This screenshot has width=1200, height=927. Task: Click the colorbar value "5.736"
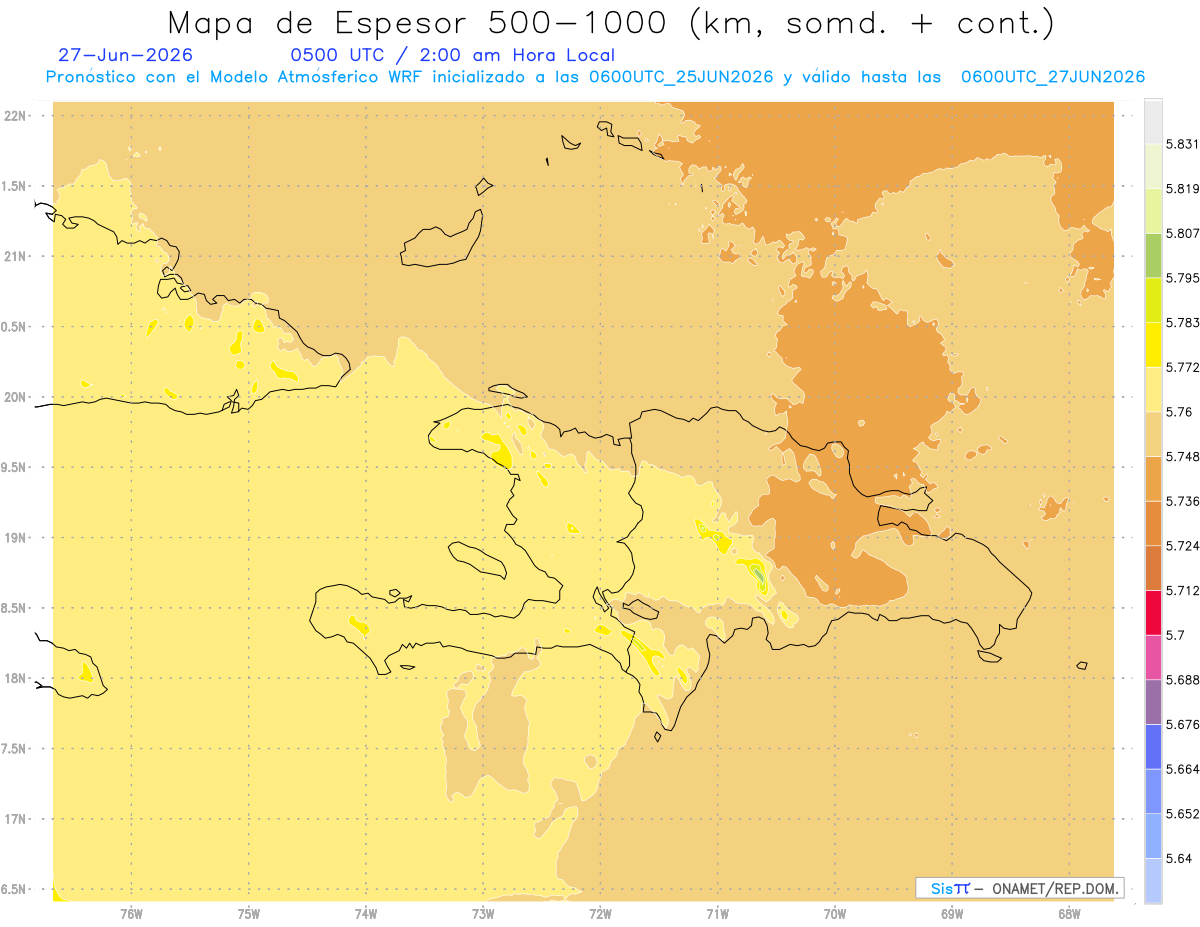pyautogui.click(x=1182, y=501)
